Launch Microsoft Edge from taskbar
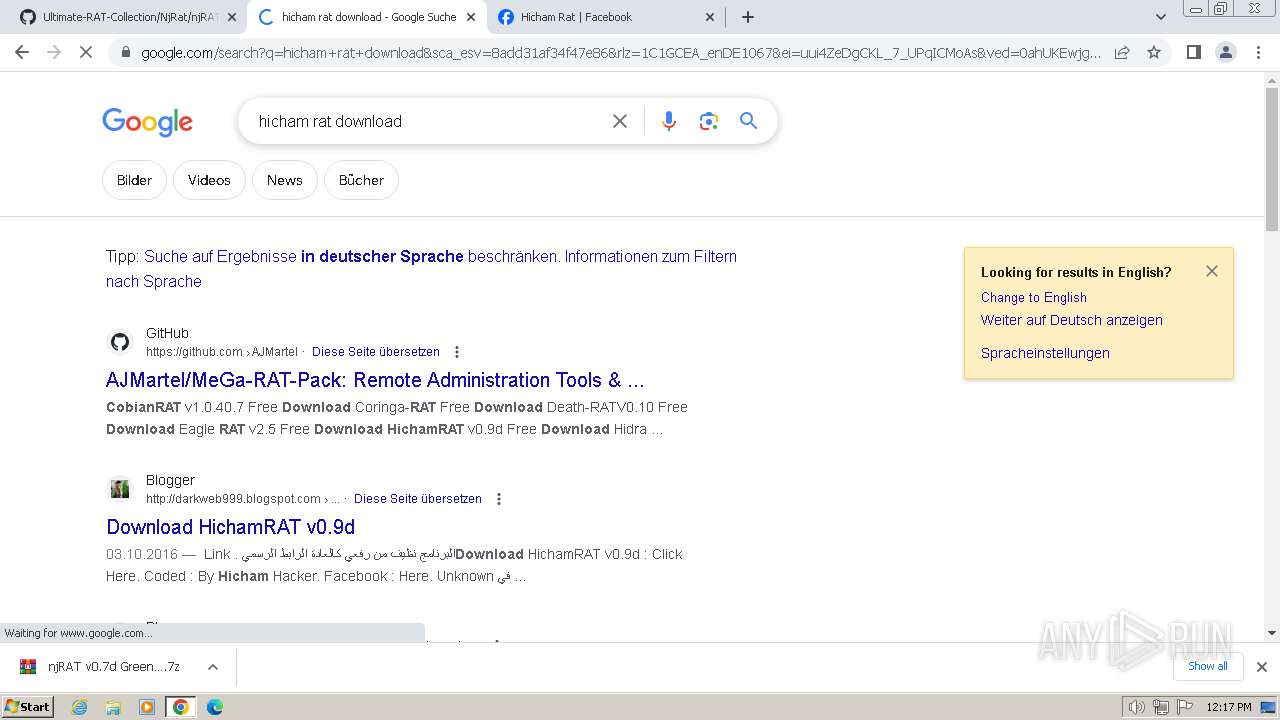The image size is (1280, 720). pyautogui.click(x=214, y=707)
